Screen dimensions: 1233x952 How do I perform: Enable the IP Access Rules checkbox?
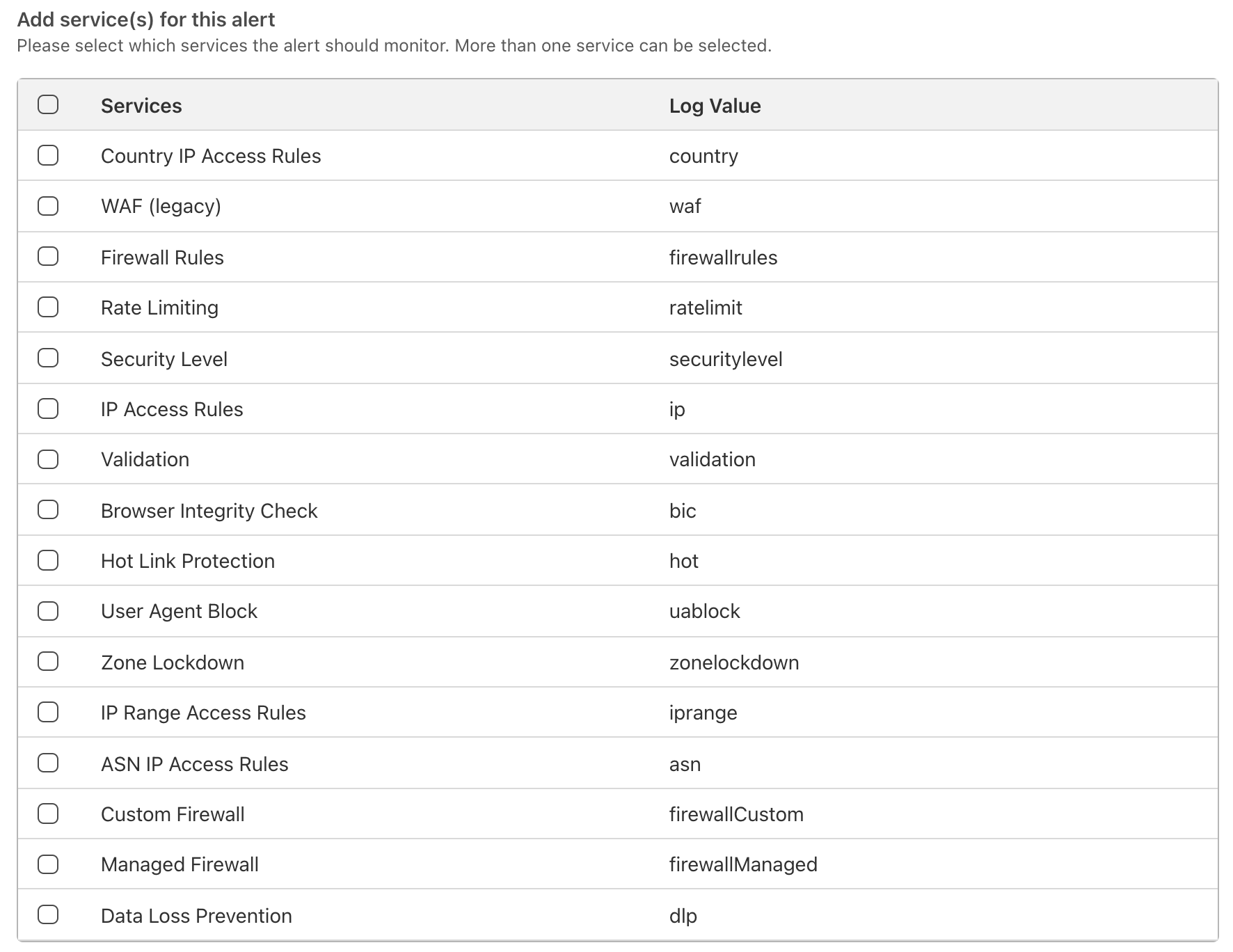click(x=48, y=408)
